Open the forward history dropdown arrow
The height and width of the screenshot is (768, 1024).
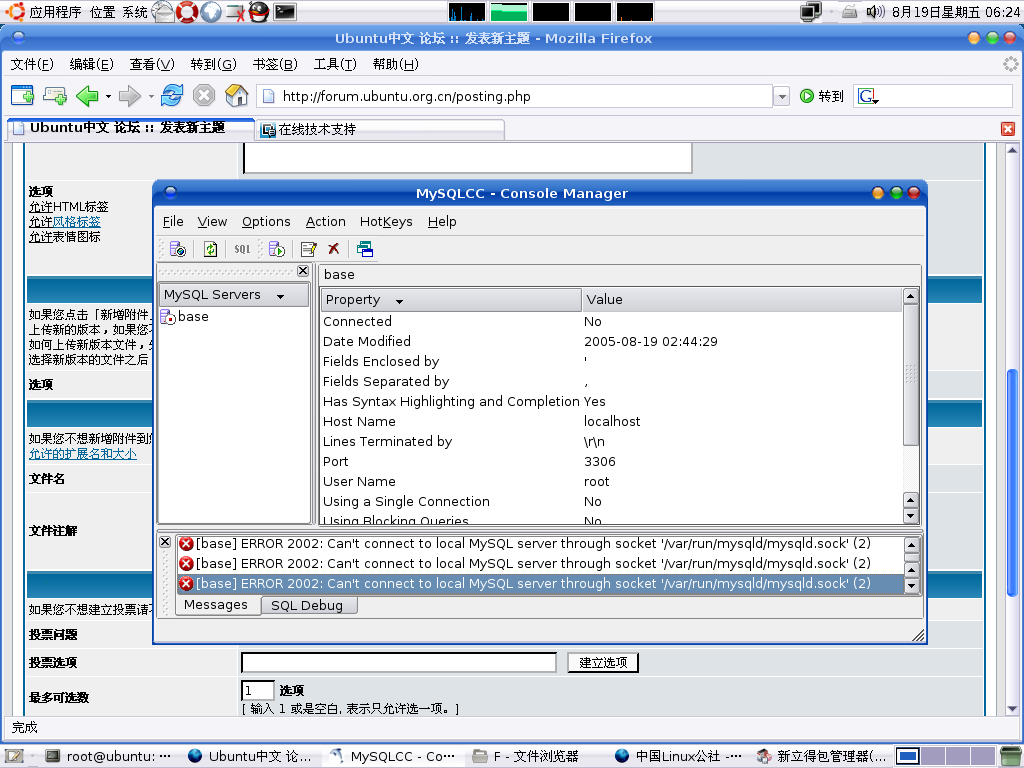(151, 97)
